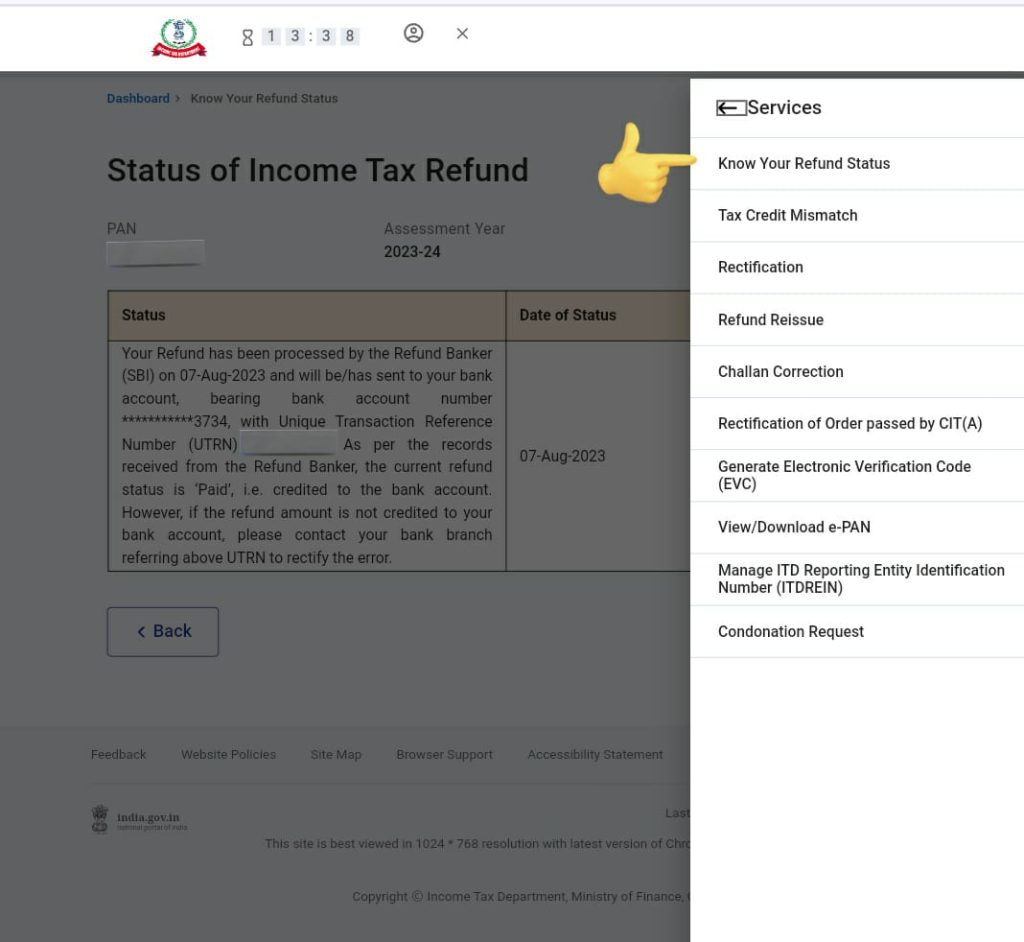
Task: Go to Dashboard via breadcrumb link
Action: [x=138, y=98]
